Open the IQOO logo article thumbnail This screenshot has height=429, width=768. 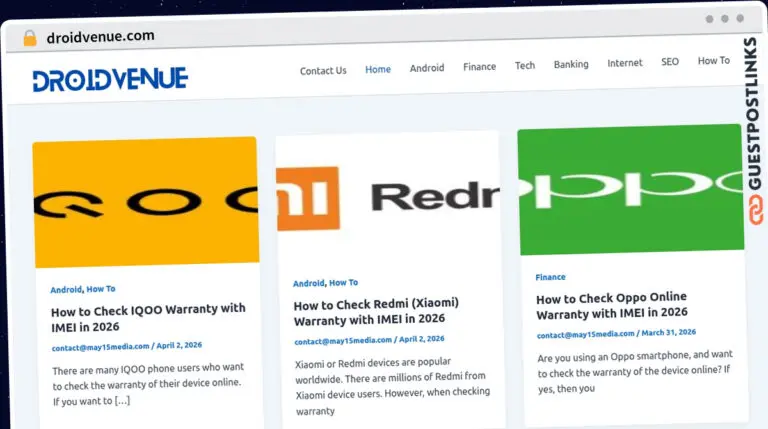point(146,202)
